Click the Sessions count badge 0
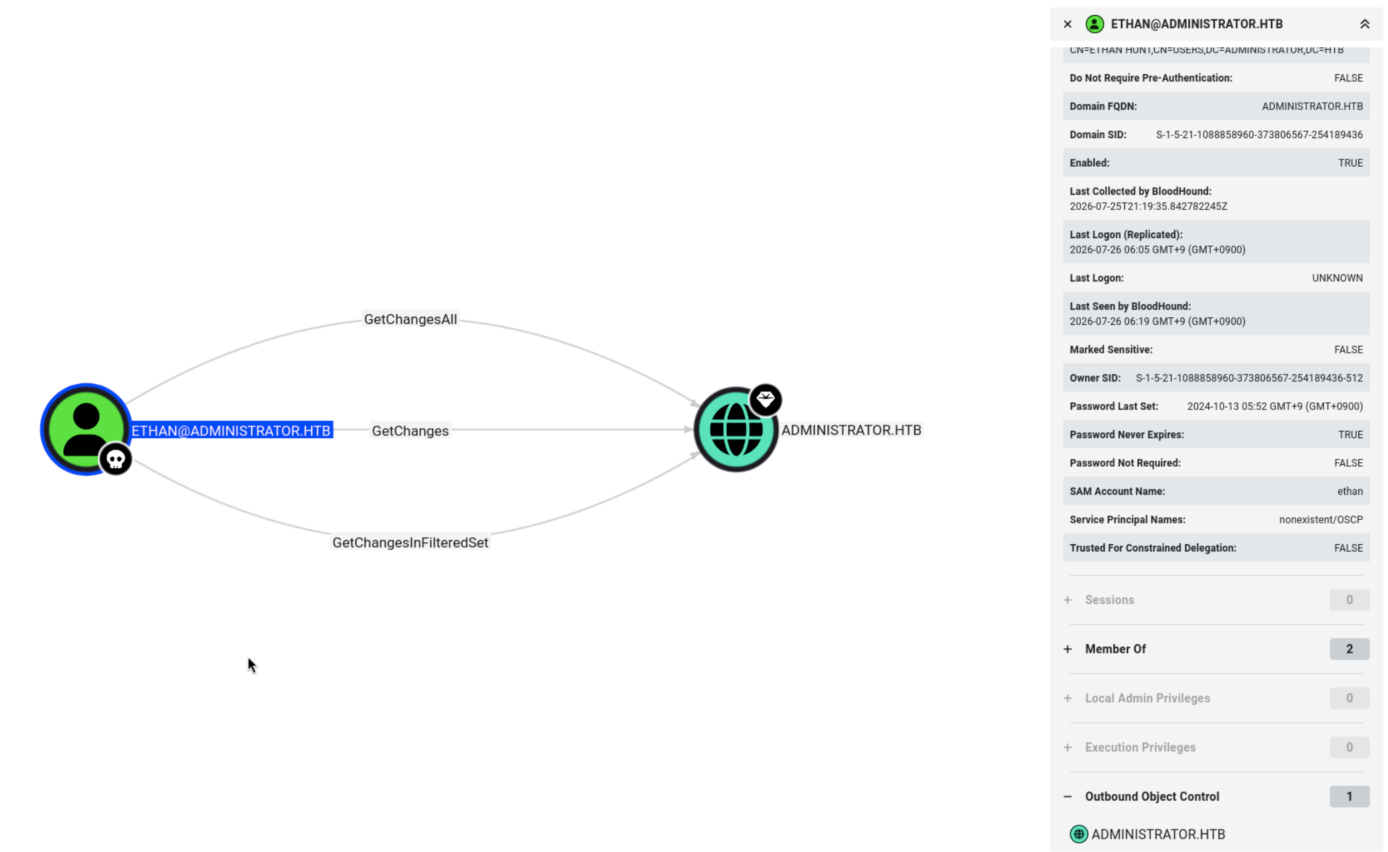This screenshot has width=1388, height=852. point(1349,600)
